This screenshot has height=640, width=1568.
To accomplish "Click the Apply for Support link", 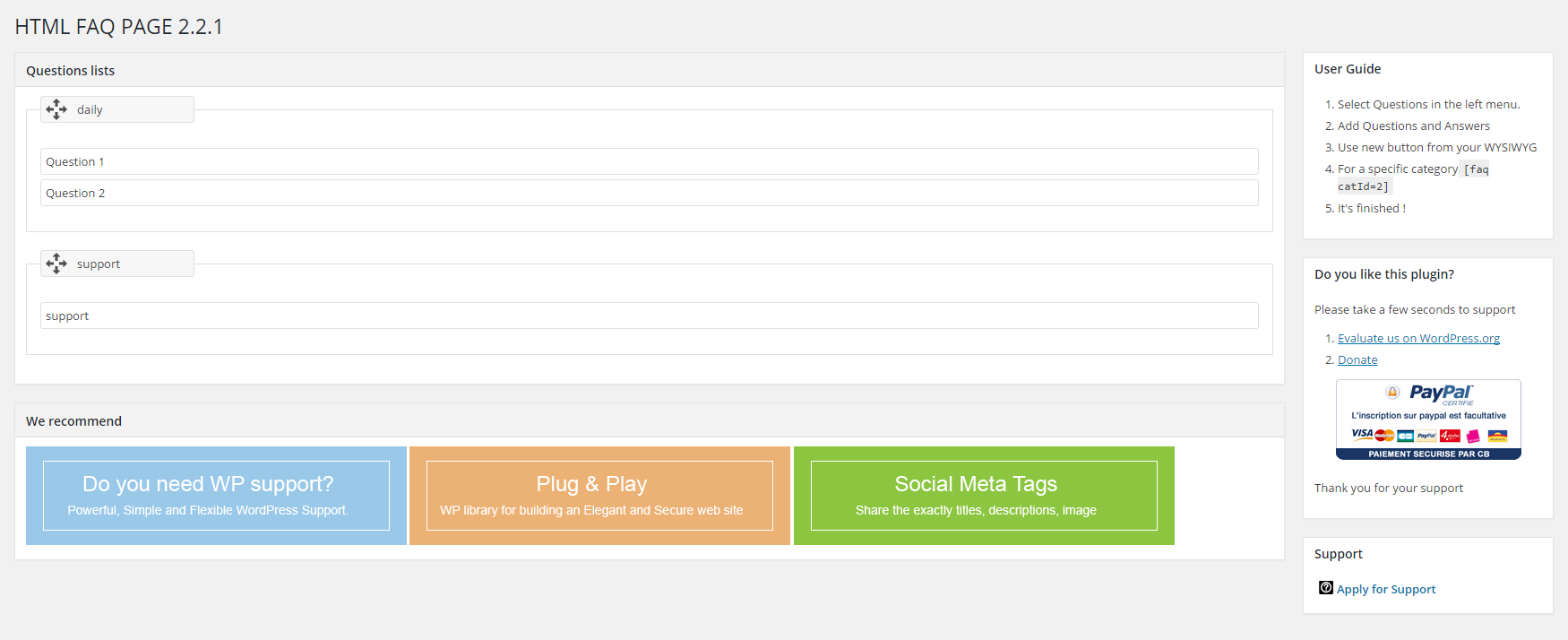I will click(1386, 589).
